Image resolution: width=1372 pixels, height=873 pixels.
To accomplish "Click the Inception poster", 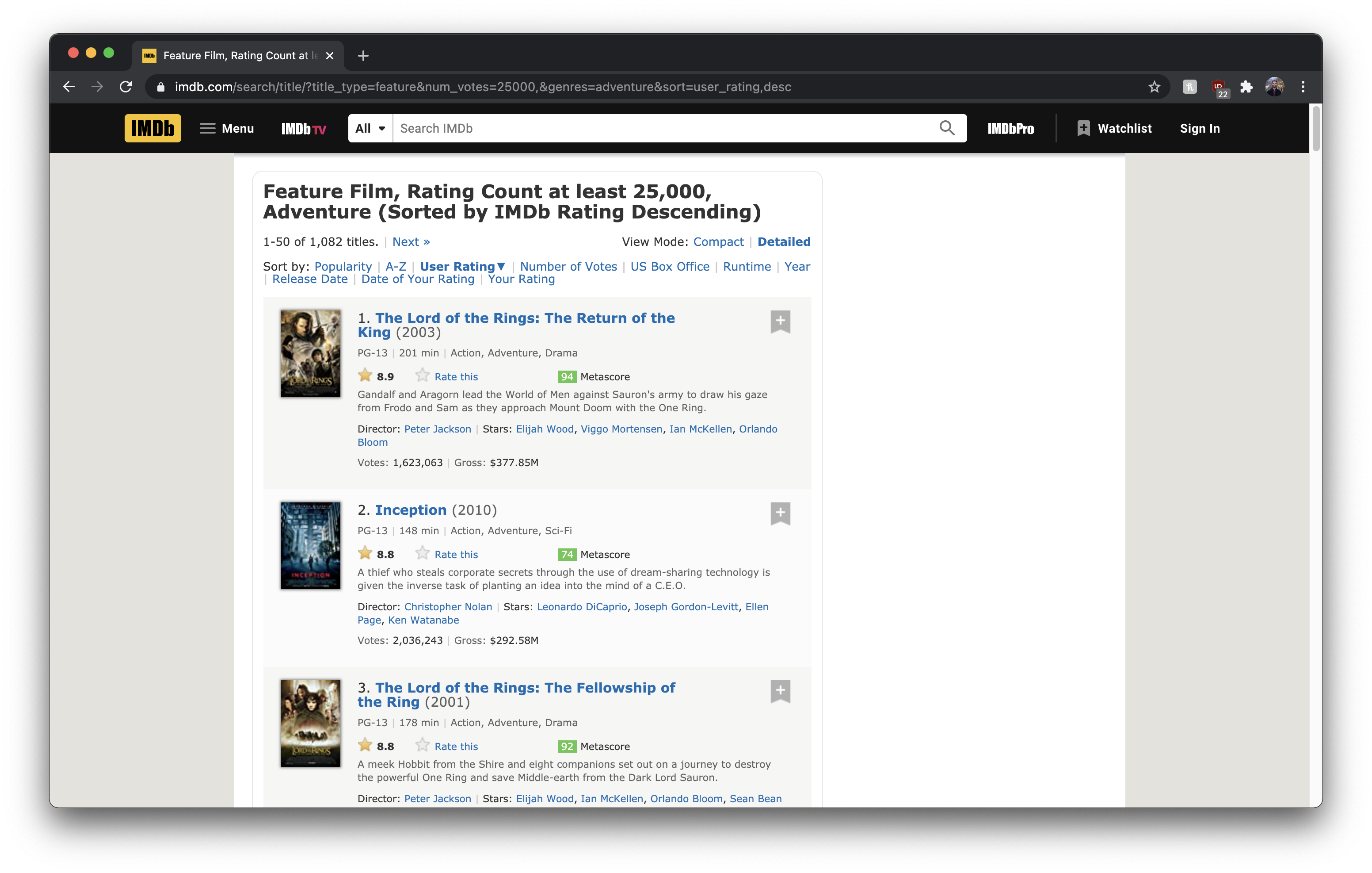I will (310, 545).
